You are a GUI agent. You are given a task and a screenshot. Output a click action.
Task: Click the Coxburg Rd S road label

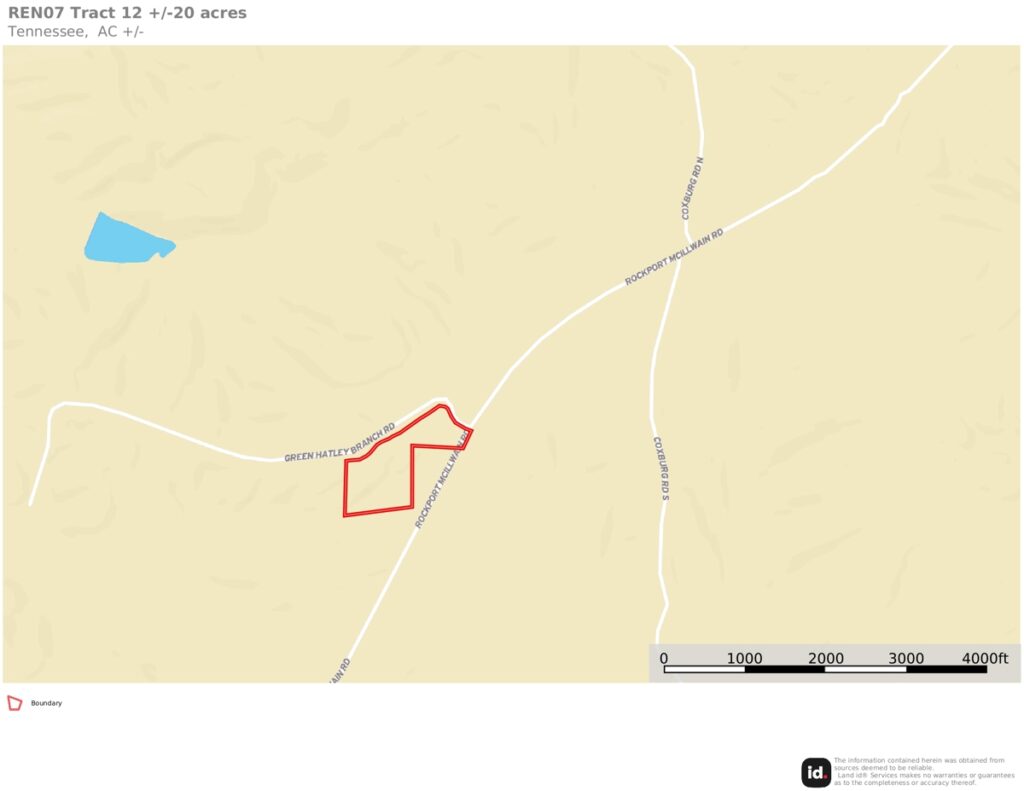pyautogui.click(x=662, y=468)
